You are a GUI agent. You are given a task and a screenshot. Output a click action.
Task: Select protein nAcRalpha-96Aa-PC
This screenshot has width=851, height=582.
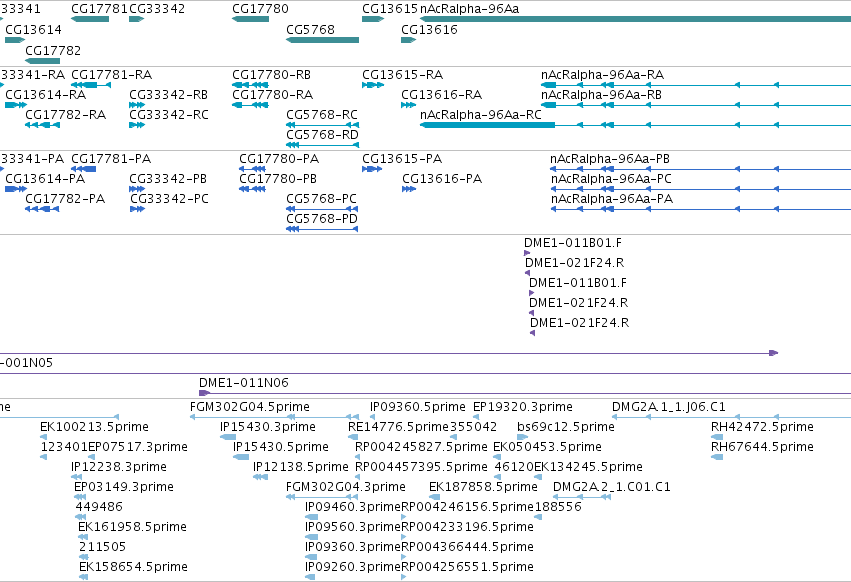pos(611,179)
